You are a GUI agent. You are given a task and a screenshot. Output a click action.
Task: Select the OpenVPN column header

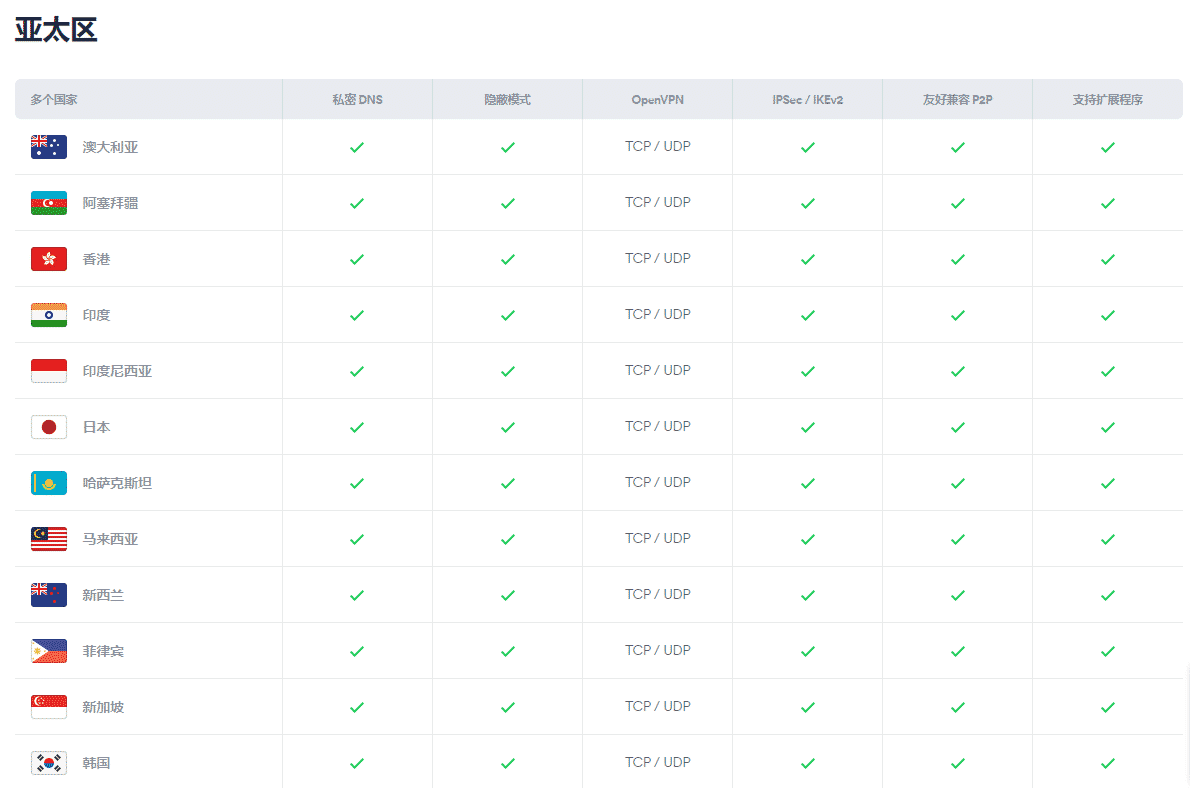coord(657,100)
